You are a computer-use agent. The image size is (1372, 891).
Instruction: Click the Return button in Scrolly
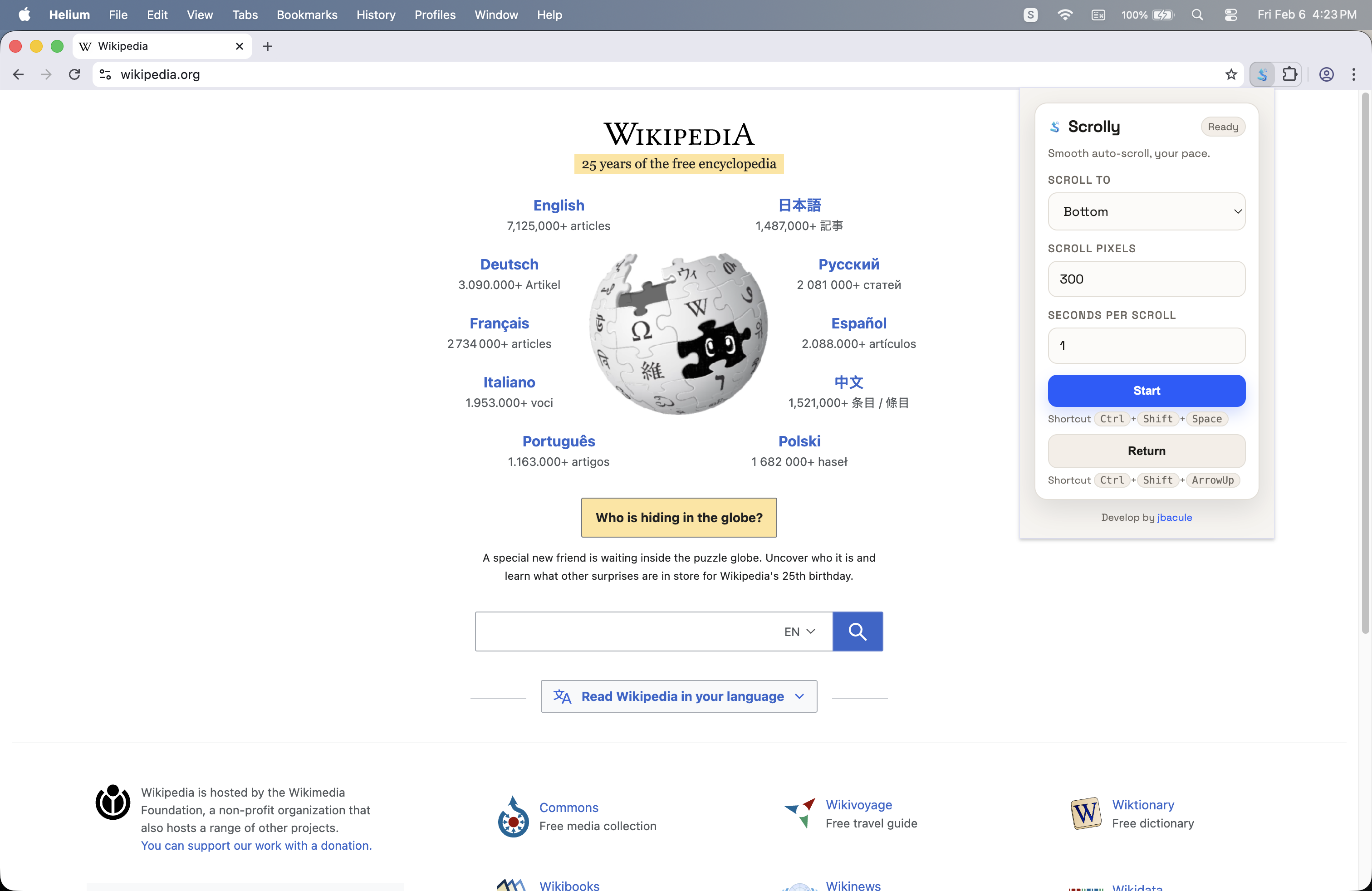tap(1146, 450)
